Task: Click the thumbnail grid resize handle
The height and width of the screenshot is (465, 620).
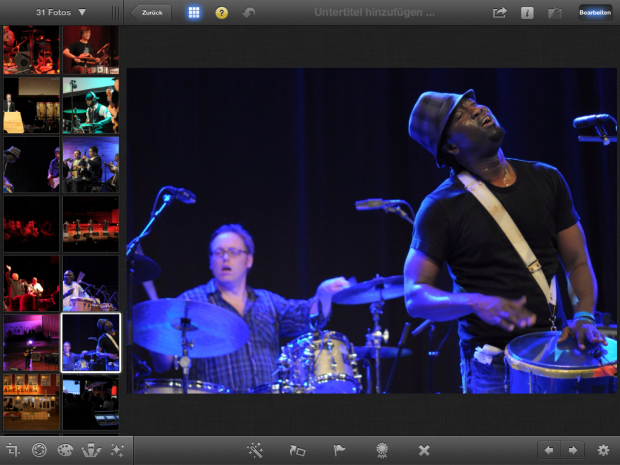Action: coord(115,13)
